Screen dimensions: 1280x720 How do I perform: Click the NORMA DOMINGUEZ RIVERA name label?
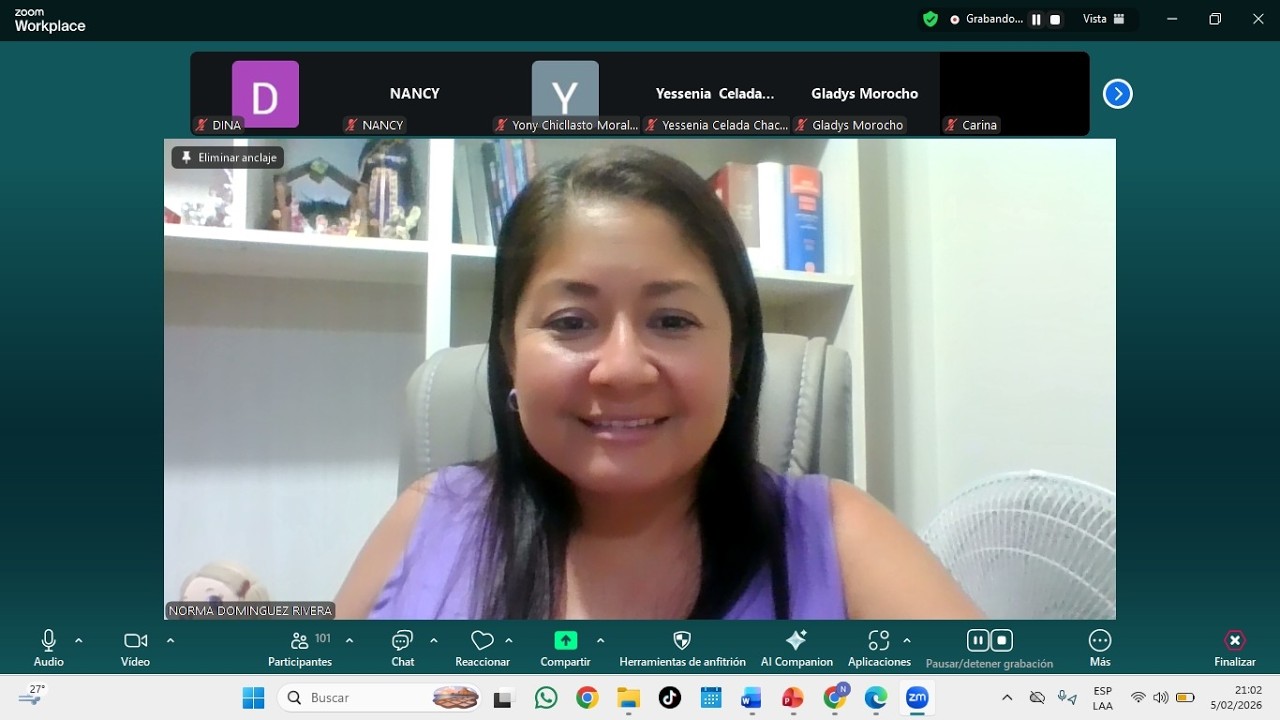click(250, 610)
